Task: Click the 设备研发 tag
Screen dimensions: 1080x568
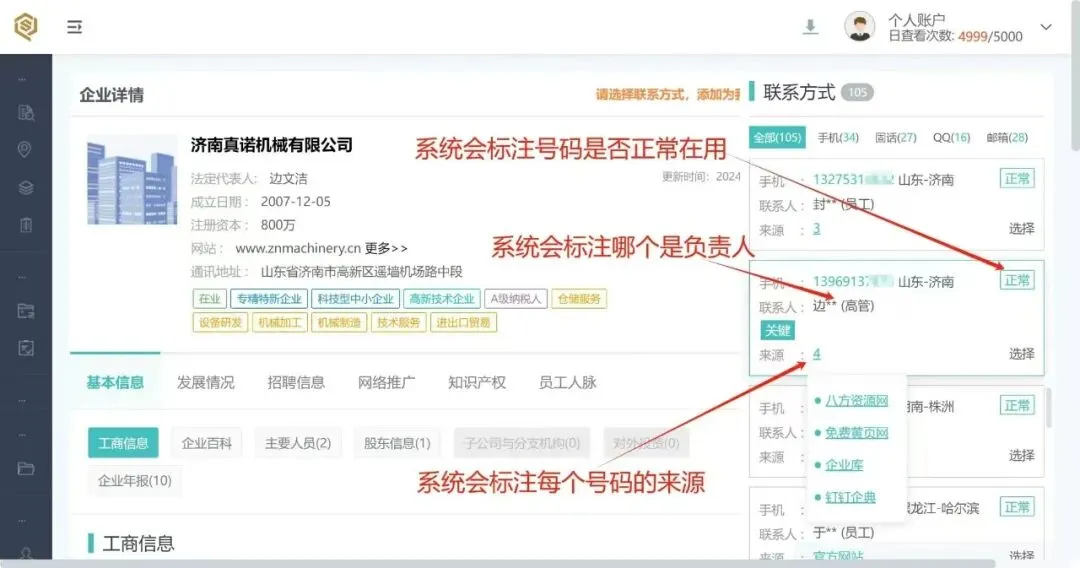Action: tap(220, 322)
